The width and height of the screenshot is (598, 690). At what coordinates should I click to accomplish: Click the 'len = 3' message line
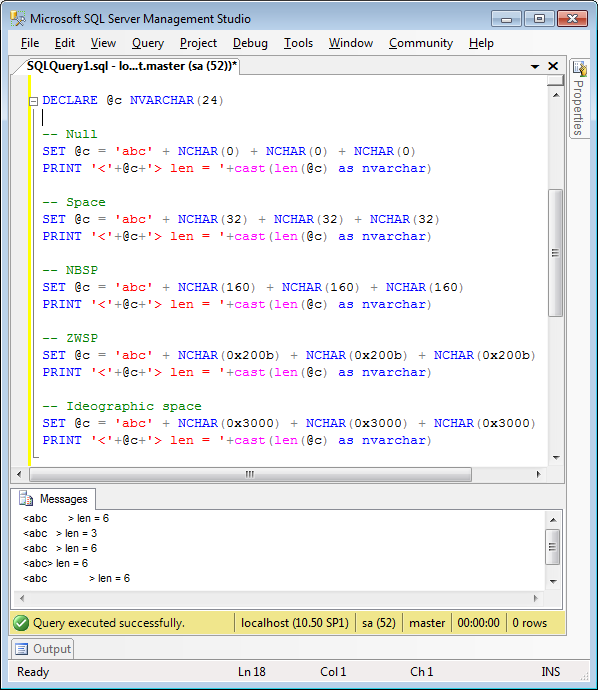pyautogui.click(x=60, y=533)
